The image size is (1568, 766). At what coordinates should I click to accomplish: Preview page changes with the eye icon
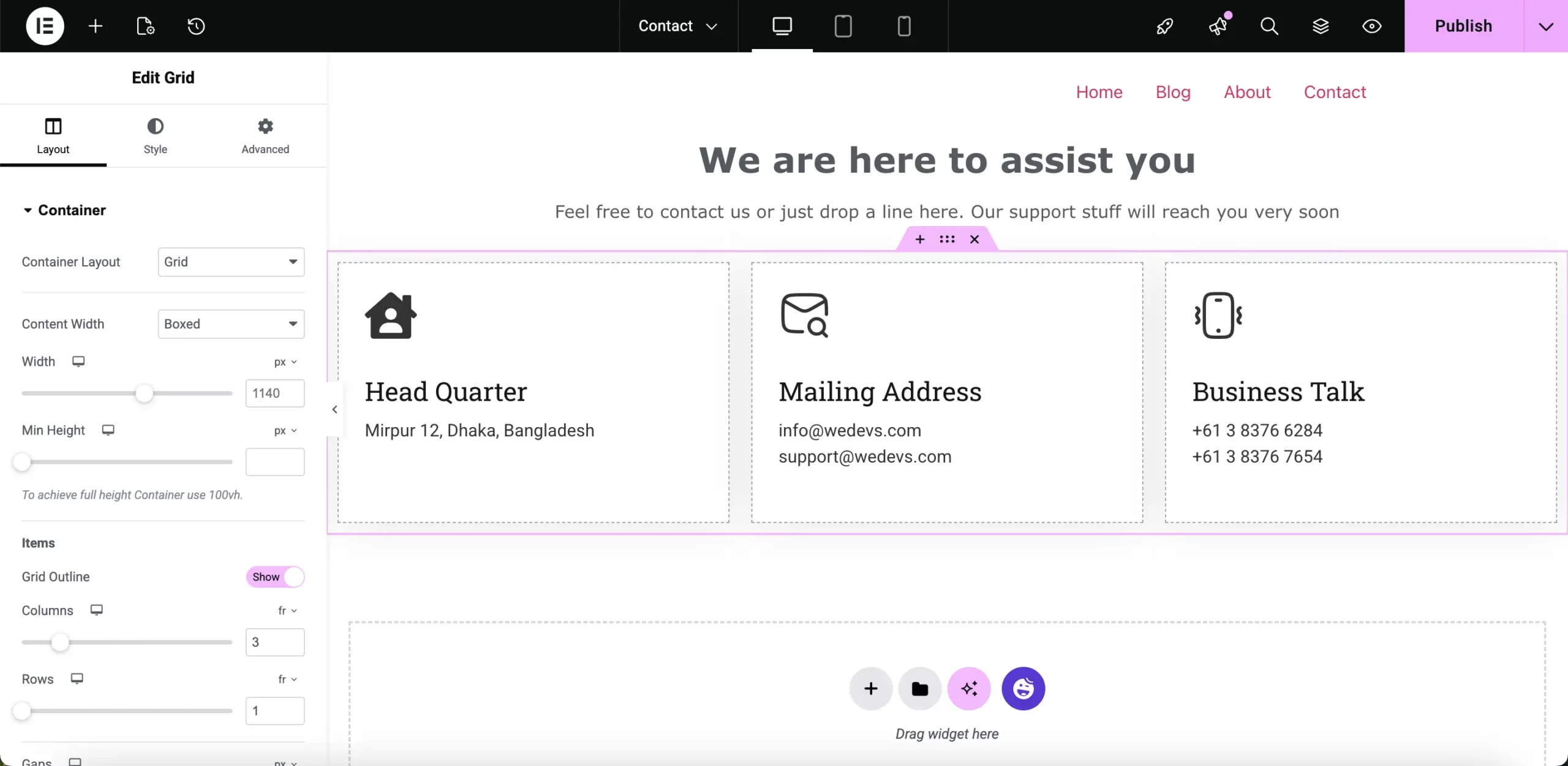pos(1372,26)
